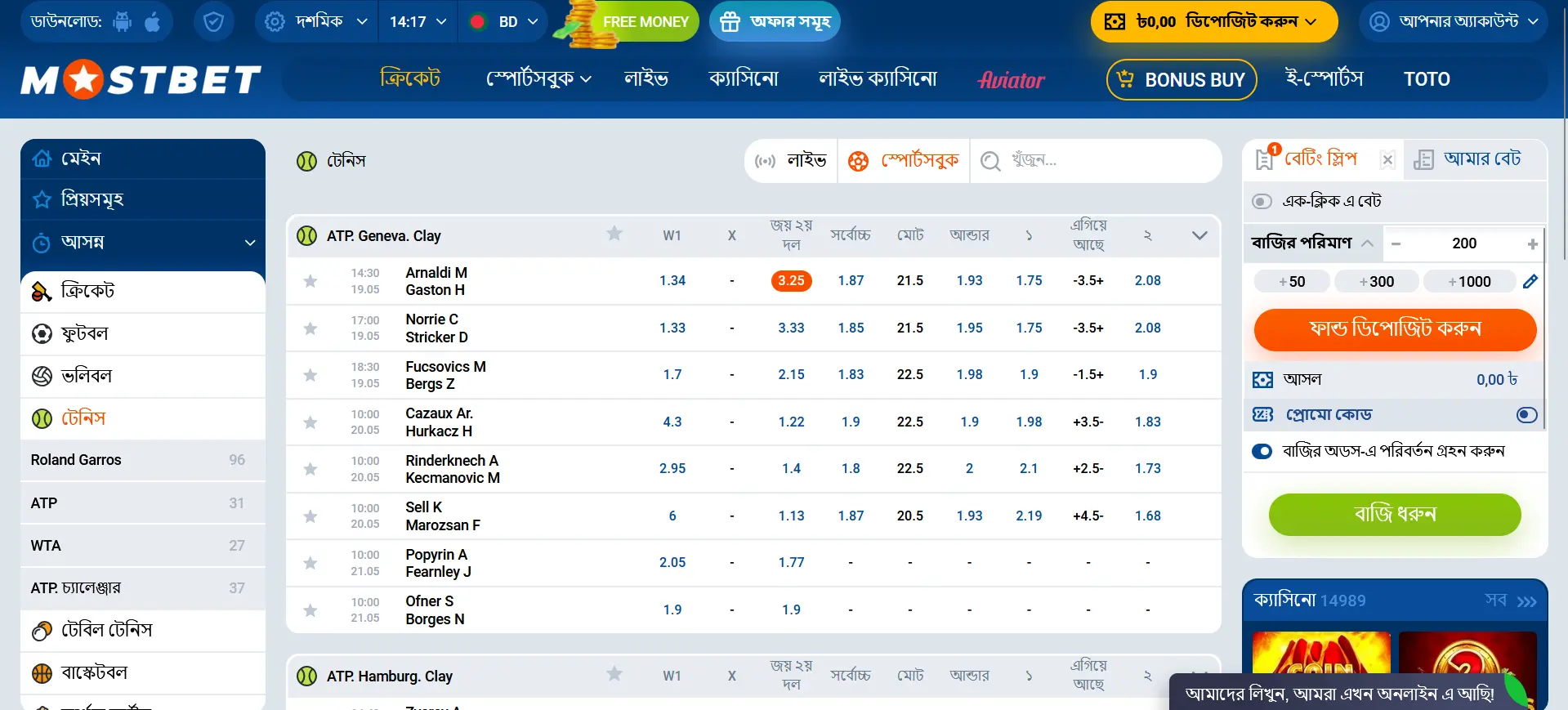The height and width of the screenshot is (710, 1568).
Task: Open the settings gear for odds format
Action: click(275, 22)
